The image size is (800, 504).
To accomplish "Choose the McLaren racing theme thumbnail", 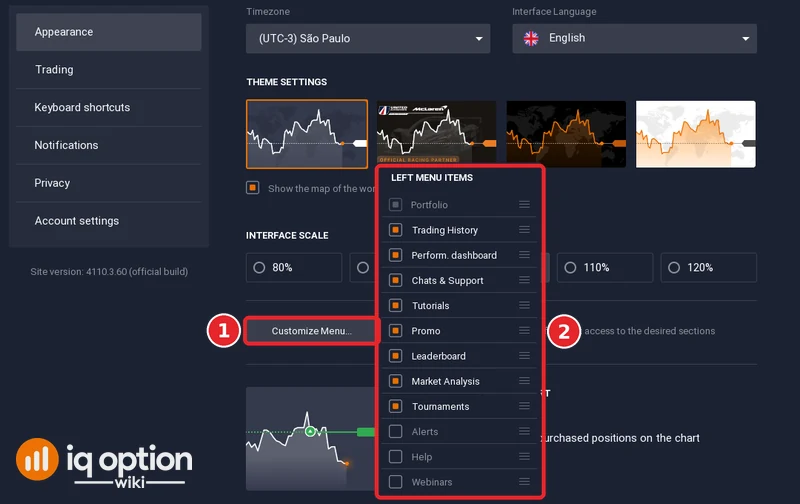I will coord(436,132).
